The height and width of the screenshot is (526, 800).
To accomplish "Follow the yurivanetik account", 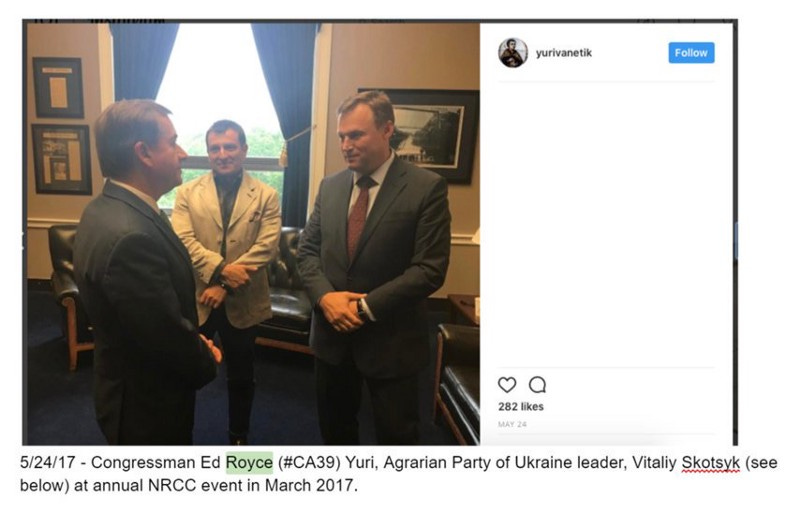I will [x=691, y=53].
